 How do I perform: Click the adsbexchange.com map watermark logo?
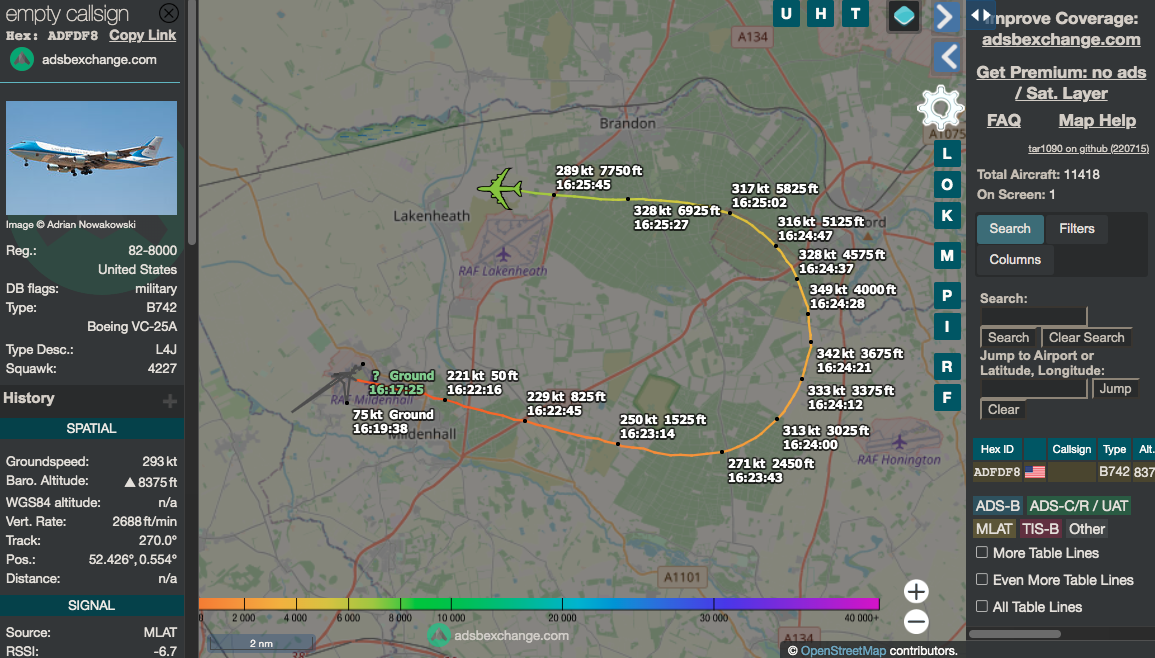[440, 635]
